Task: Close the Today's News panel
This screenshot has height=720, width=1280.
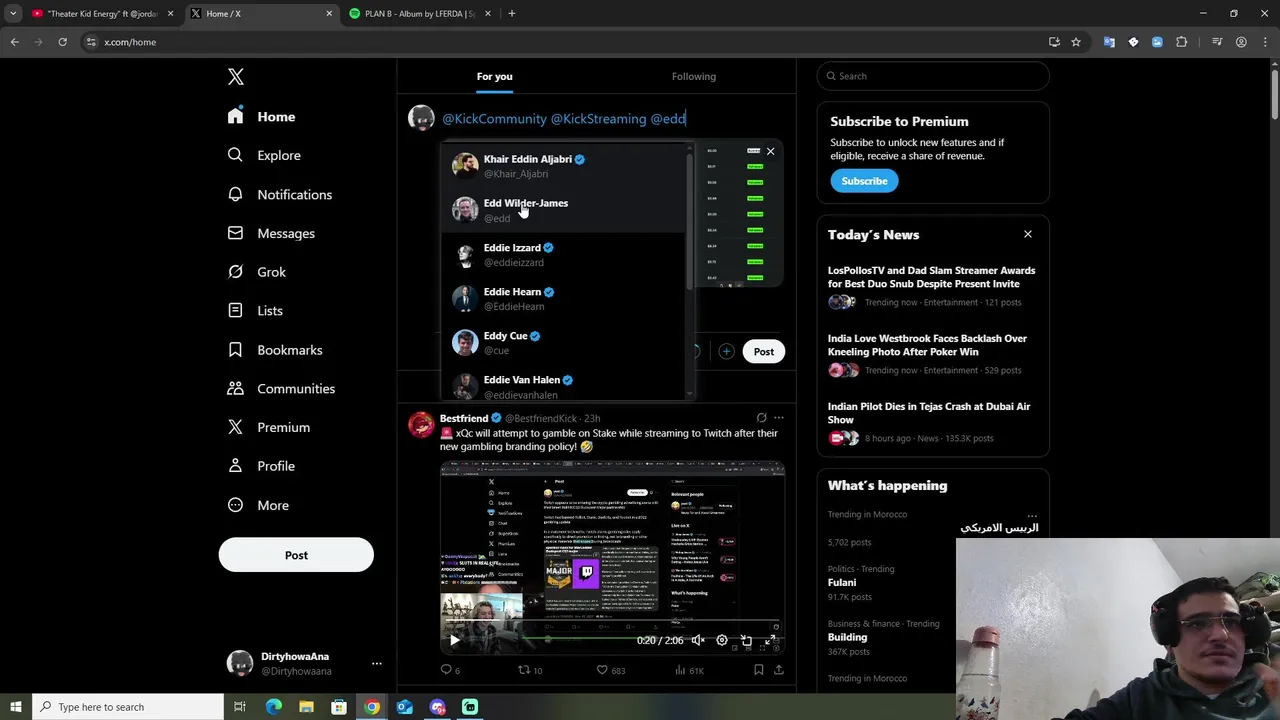Action: (1027, 234)
